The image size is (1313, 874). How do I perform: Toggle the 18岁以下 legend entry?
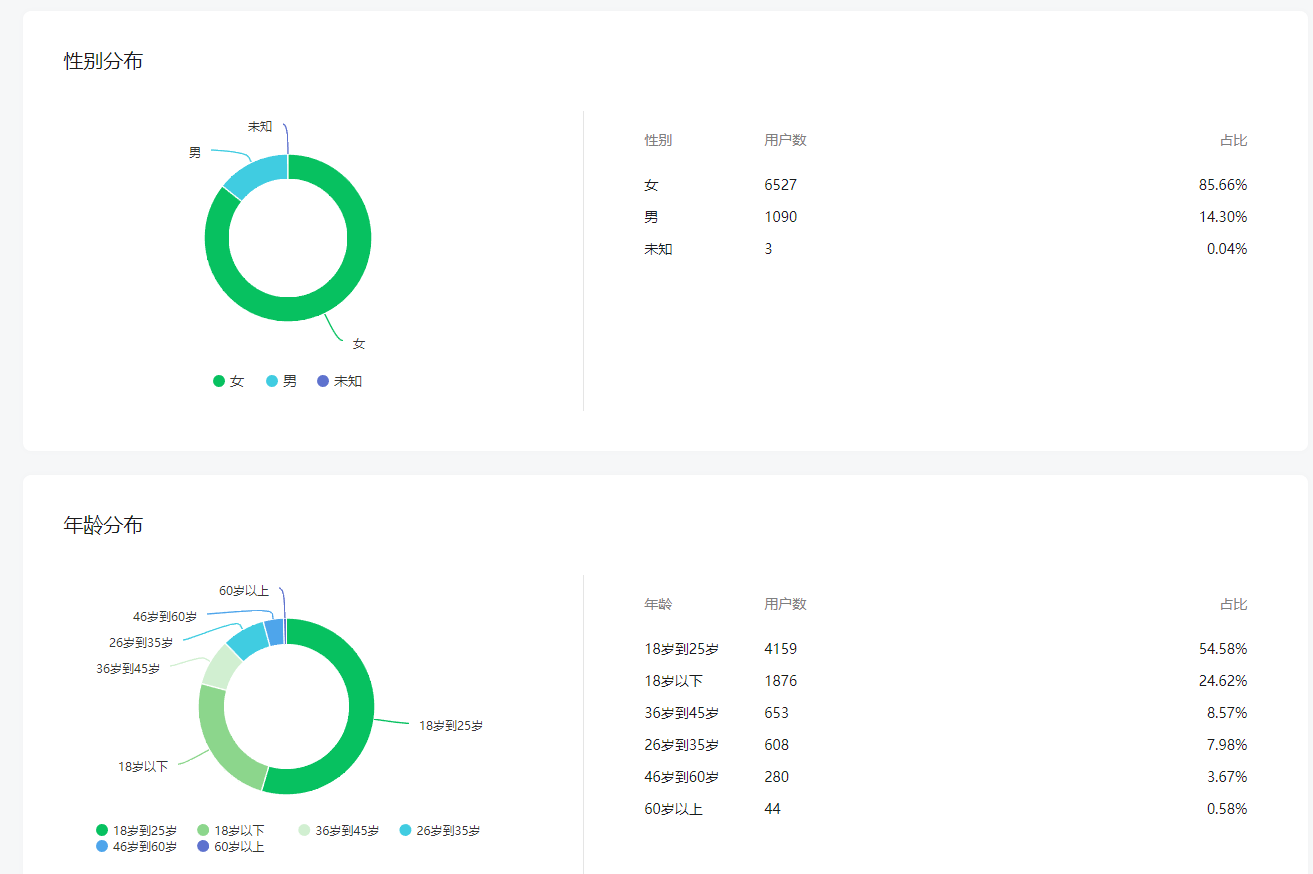click(231, 830)
